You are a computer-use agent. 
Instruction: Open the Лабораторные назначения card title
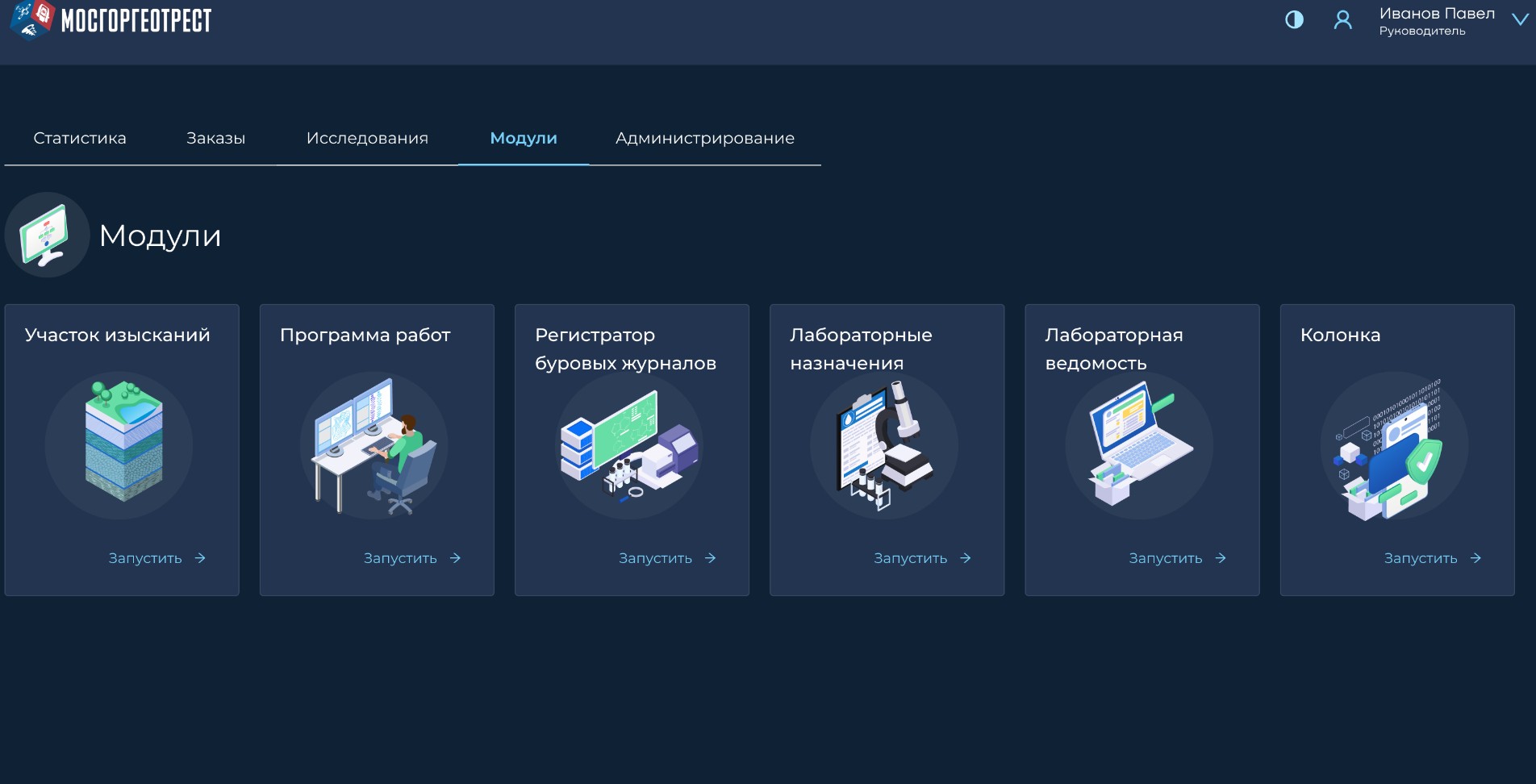click(x=861, y=348)
